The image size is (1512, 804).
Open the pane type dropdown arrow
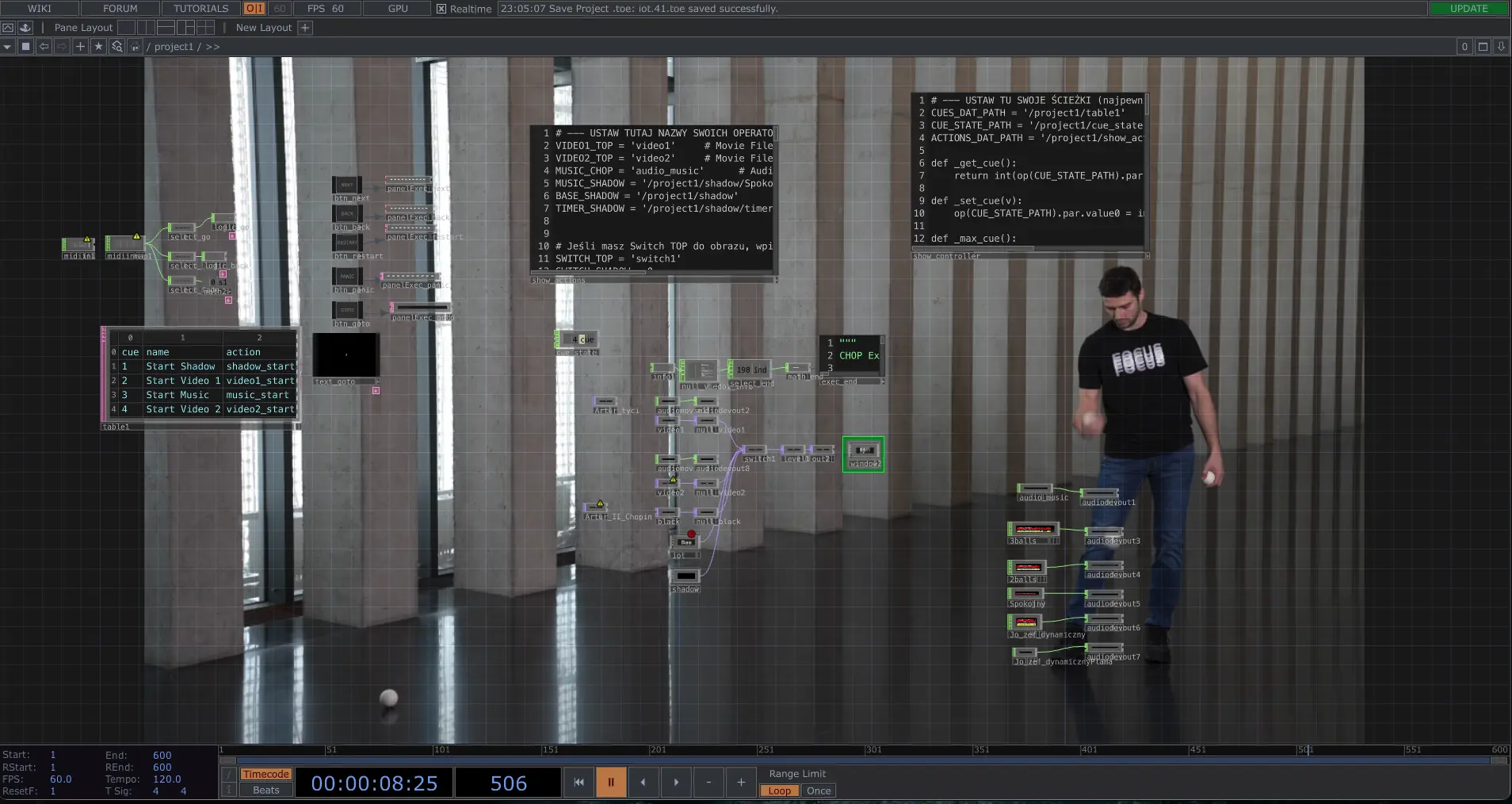click(7, 47)
